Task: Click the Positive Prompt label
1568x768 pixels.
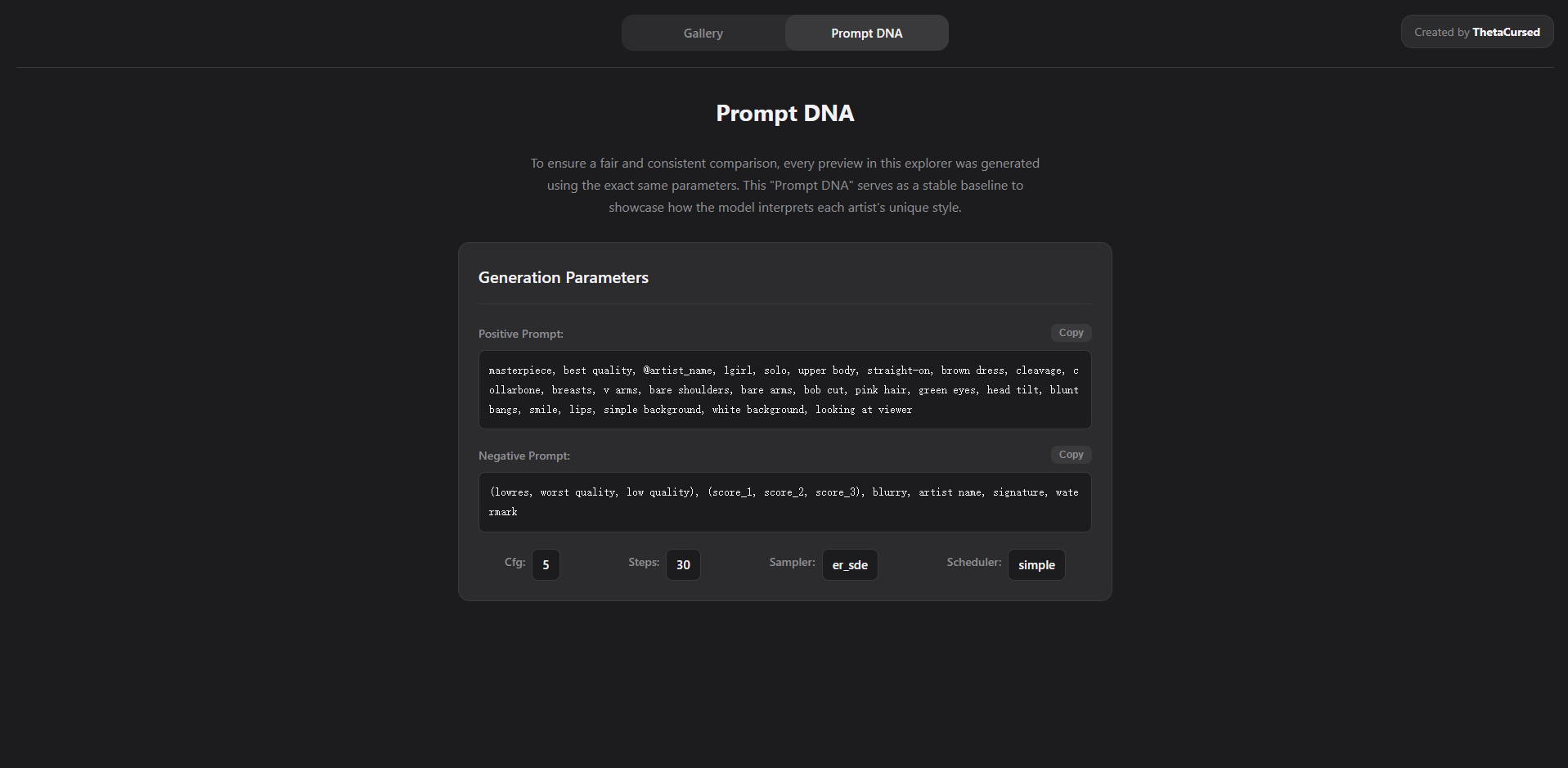Action: (x=521, y=334)
